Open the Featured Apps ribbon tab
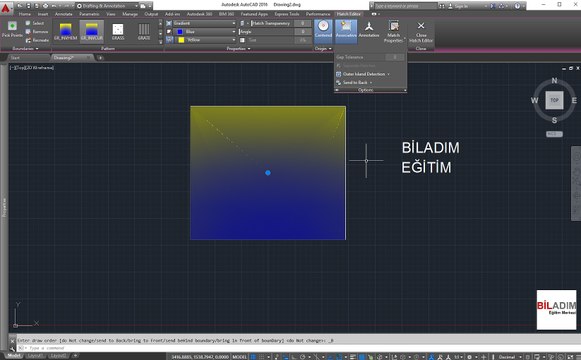Screen dimensions: 581x360 tap(254, 14)
